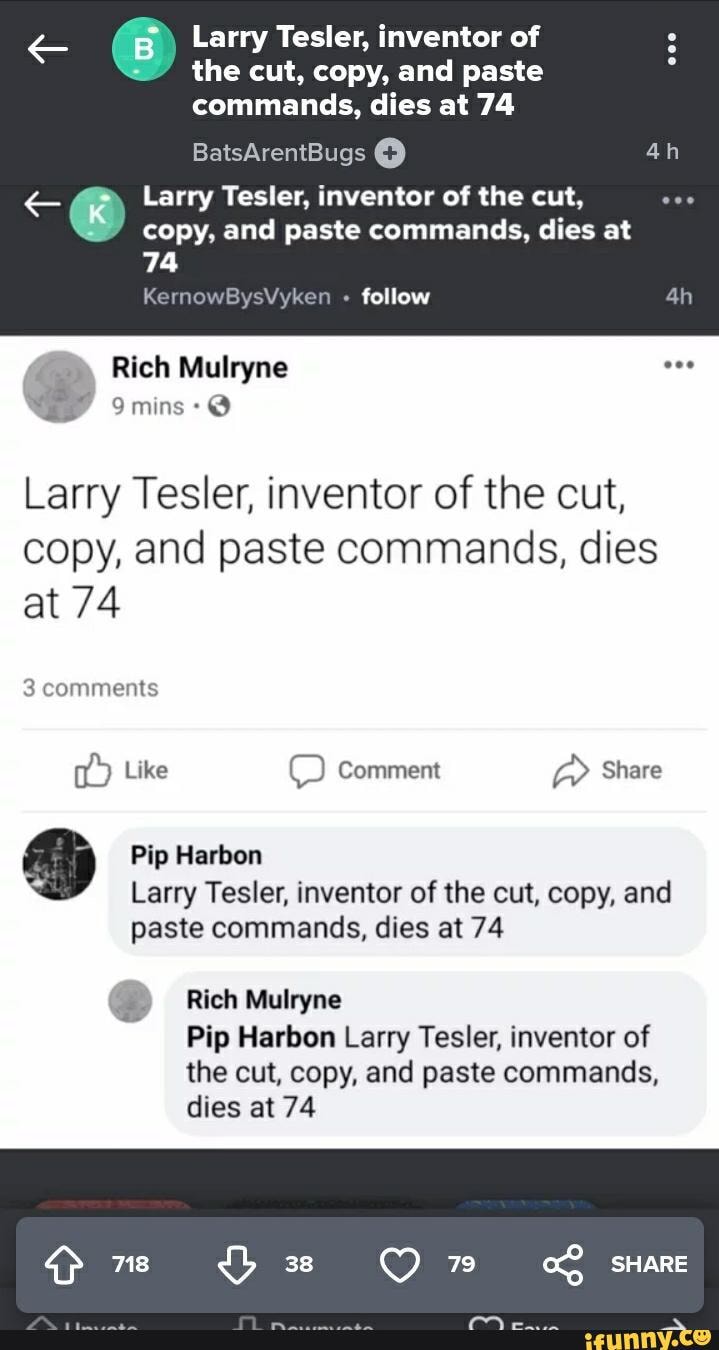Click the downvote arrow icon

click(x=237, y=1264)
